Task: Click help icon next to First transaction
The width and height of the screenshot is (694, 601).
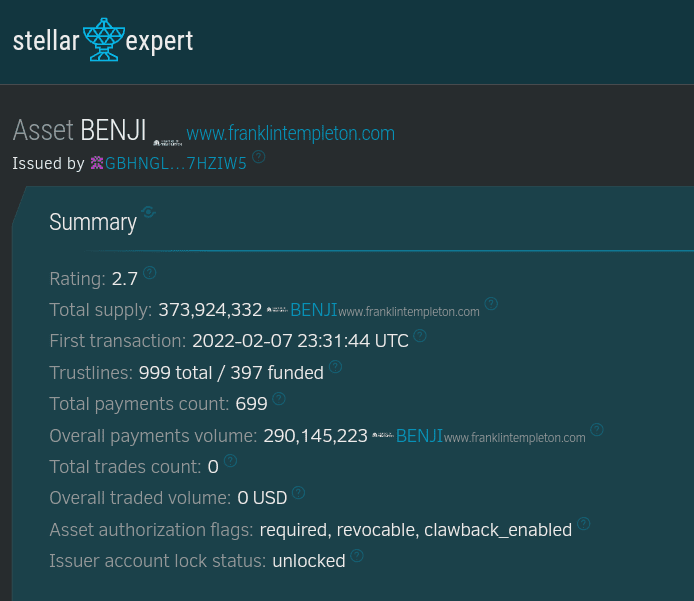Action: coord(420,336)
